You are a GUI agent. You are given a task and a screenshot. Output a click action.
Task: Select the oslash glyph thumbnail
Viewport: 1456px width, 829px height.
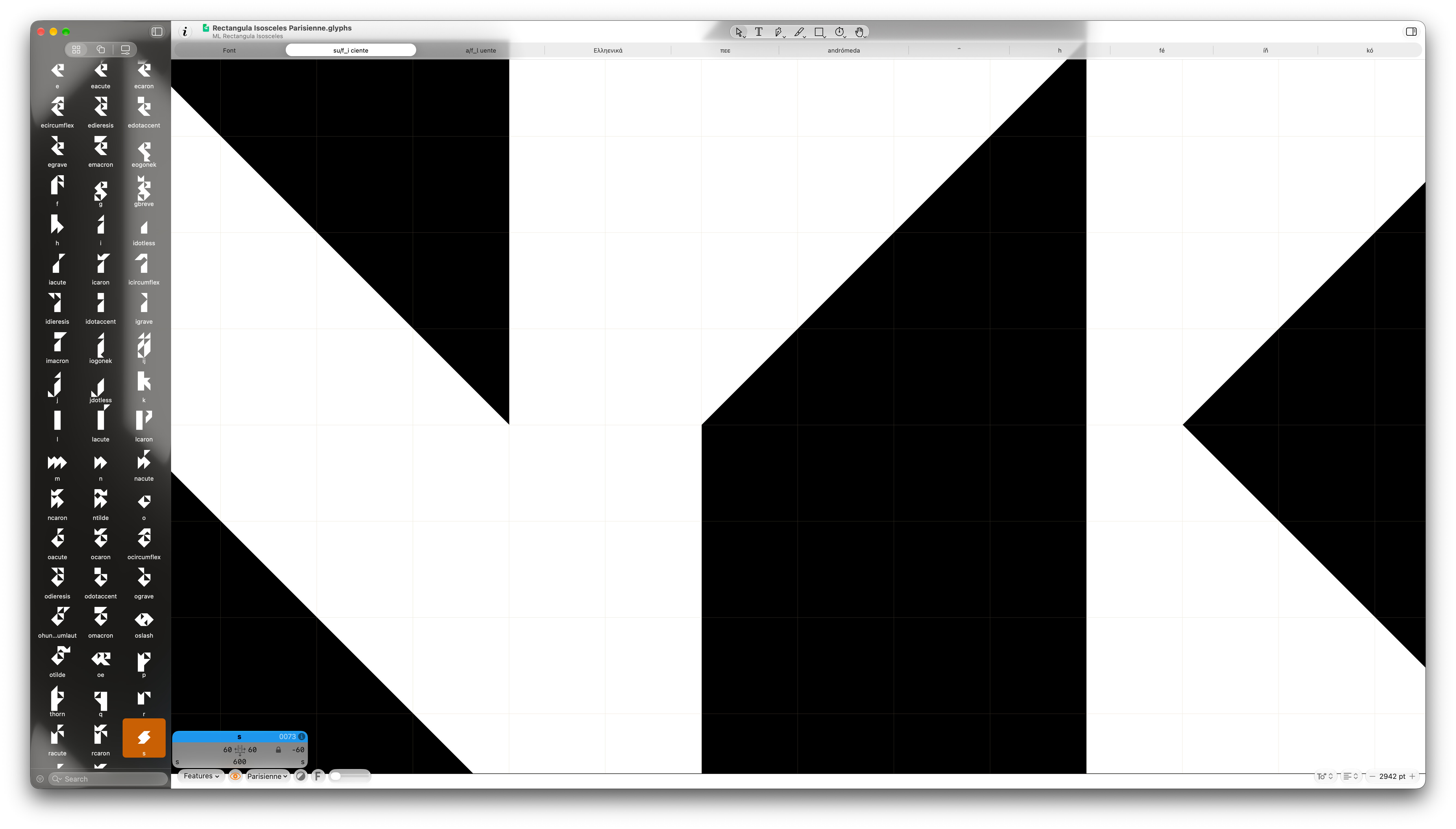tap(144, 624)
